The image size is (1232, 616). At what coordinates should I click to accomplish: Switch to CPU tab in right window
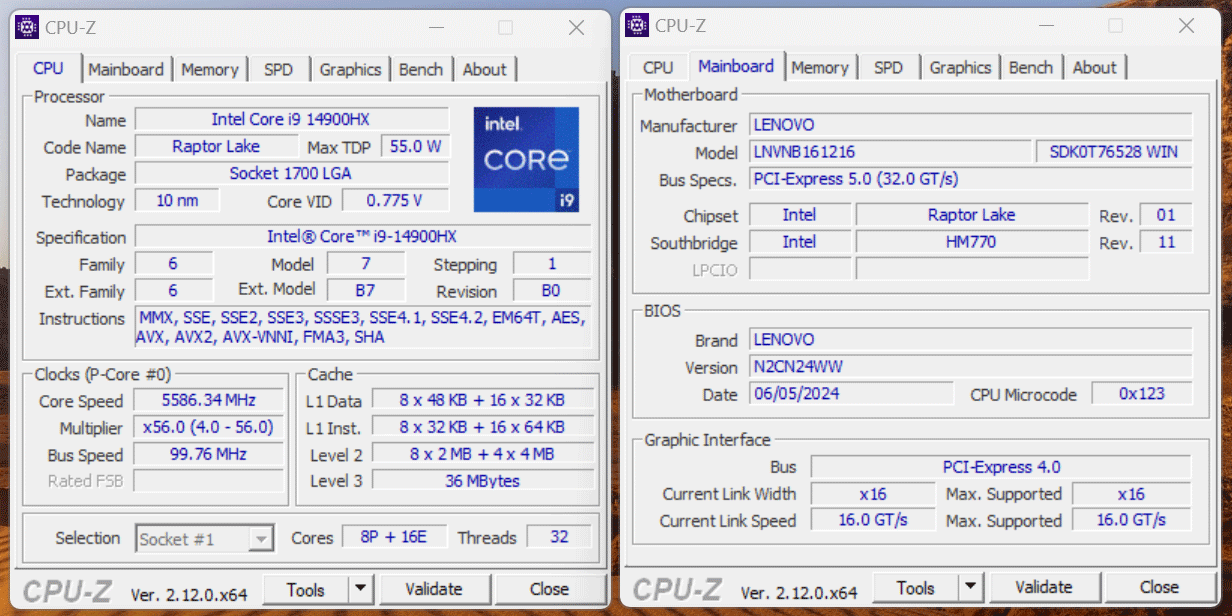coord(658,67)
